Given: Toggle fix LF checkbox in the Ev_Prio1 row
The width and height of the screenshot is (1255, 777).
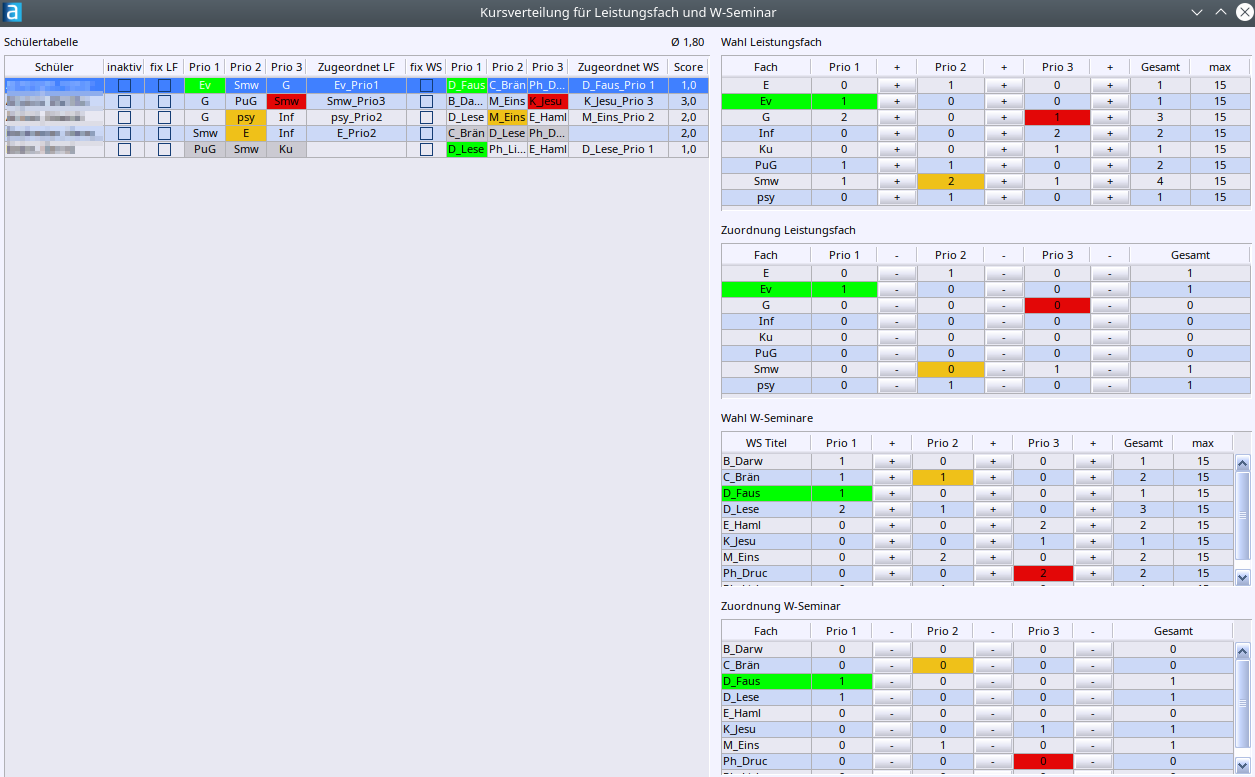Looking at the screenshot, I should tap(164, 86).
